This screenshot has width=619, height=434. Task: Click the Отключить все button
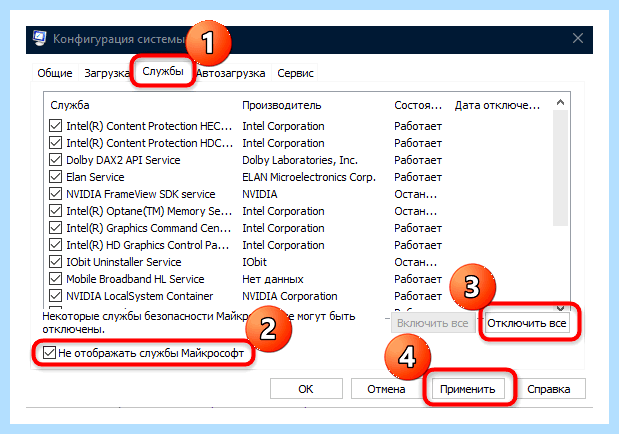click(x=527, y=323)
